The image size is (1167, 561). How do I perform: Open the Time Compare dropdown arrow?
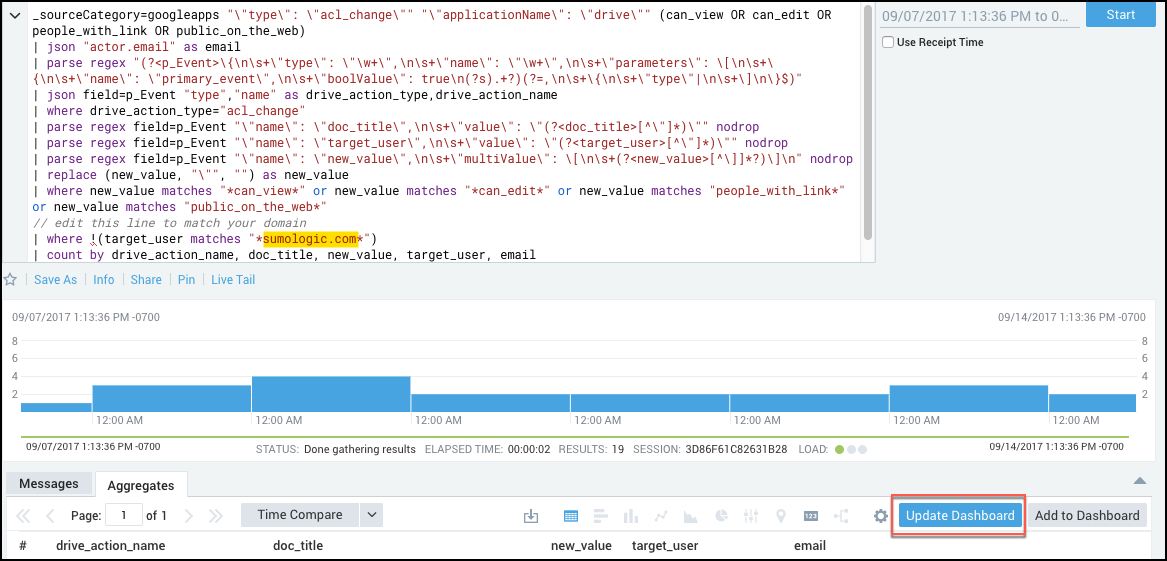pos(371,515)
